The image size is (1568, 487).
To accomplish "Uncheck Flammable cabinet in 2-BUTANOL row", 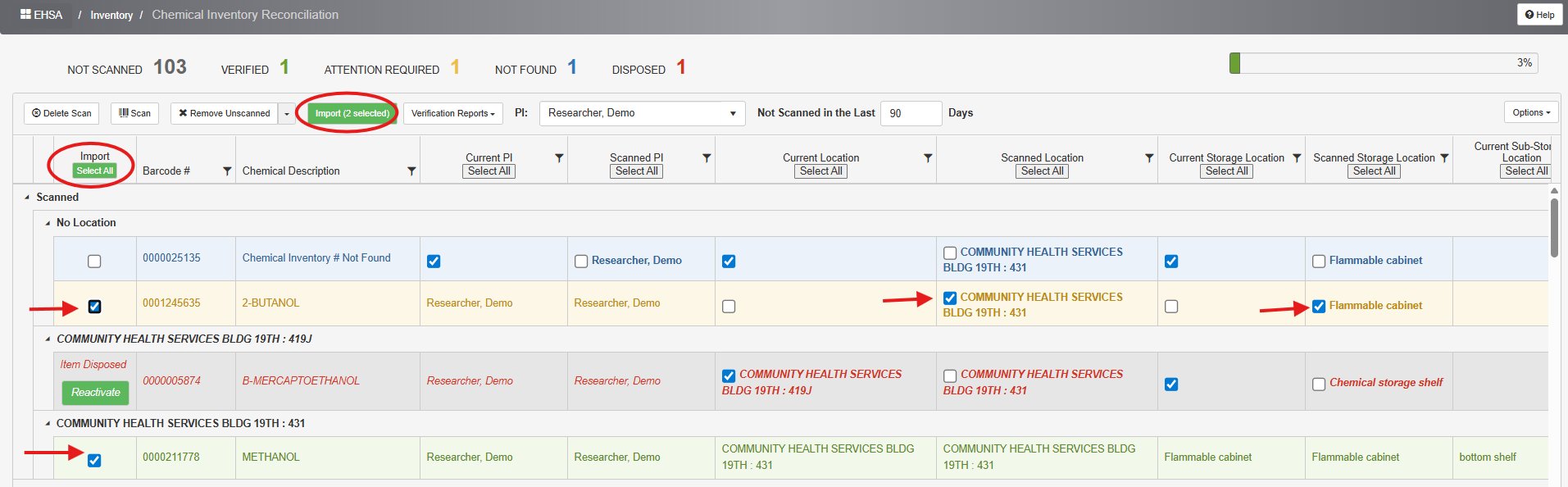I will (1319, 307).
